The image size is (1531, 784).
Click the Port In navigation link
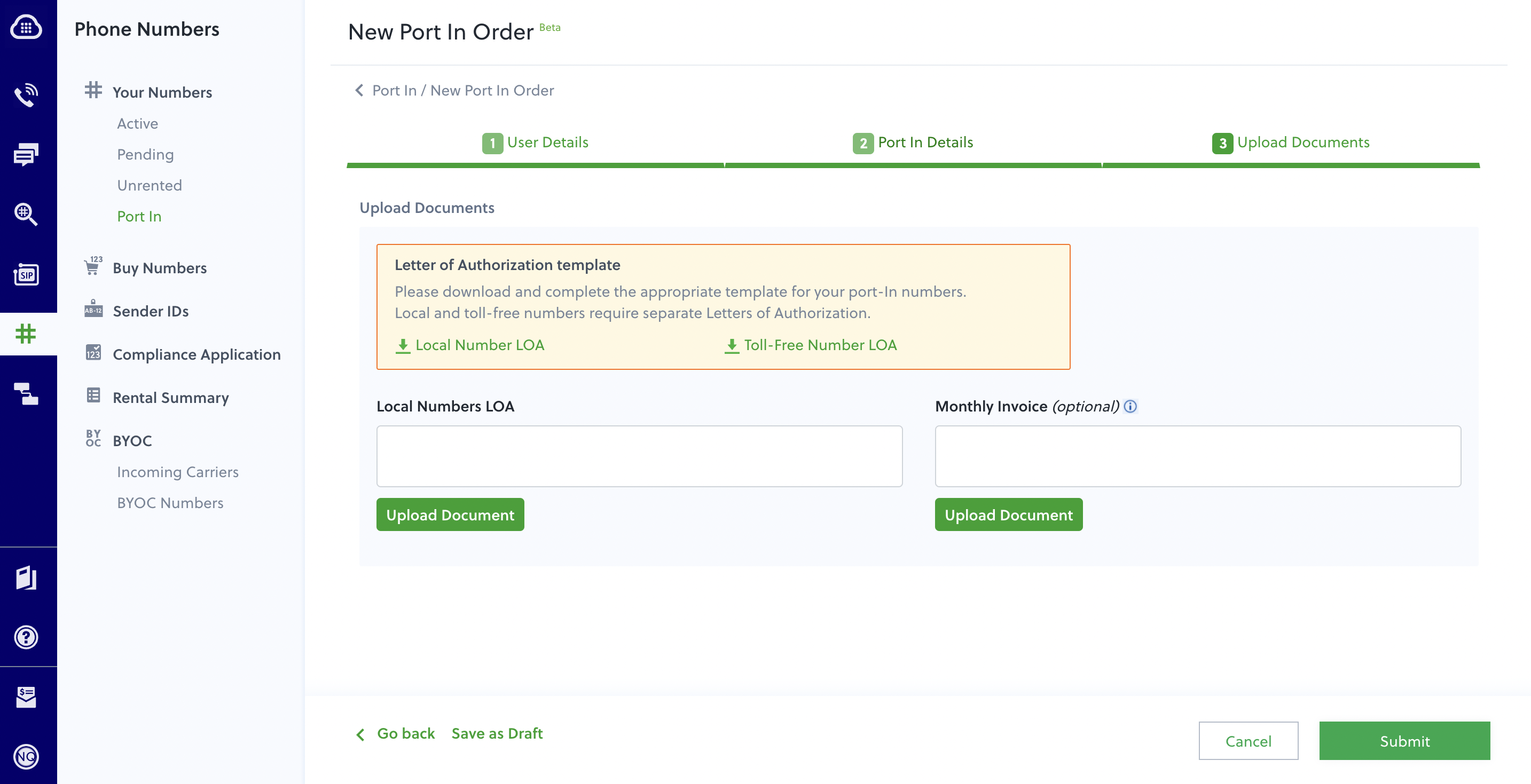(x=138, y=216)
